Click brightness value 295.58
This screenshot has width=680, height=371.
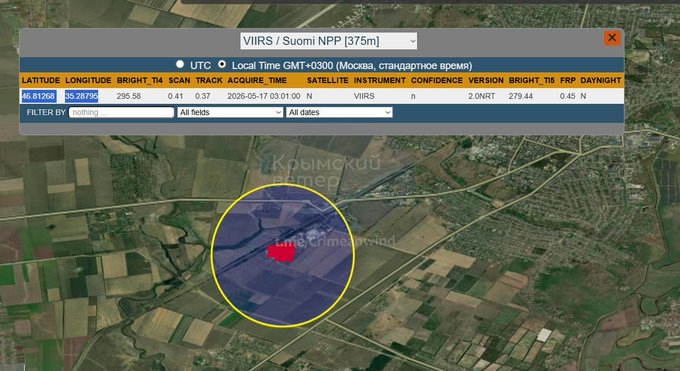tap(129, 96)
